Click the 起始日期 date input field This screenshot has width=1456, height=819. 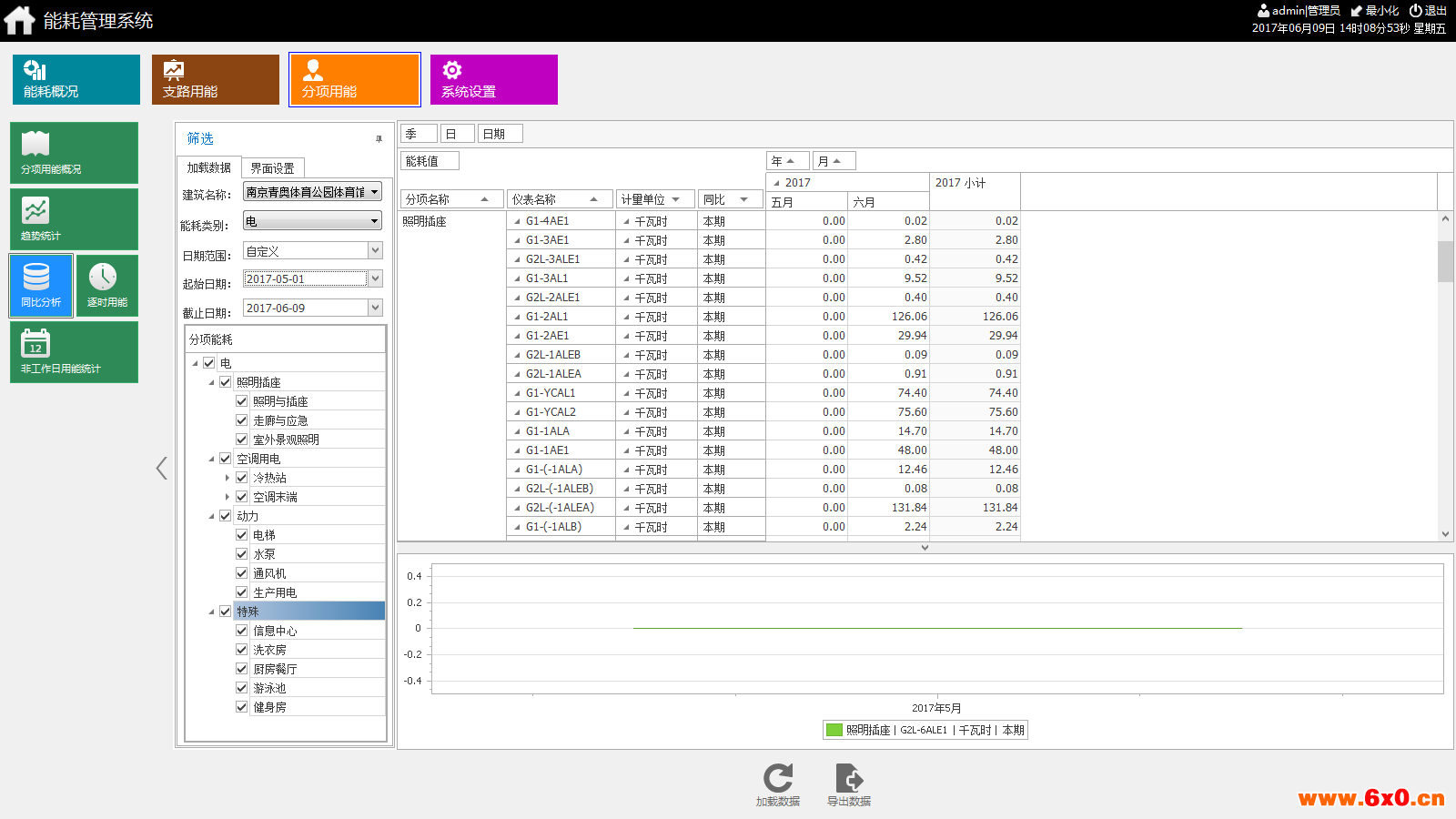click(305, 279)
